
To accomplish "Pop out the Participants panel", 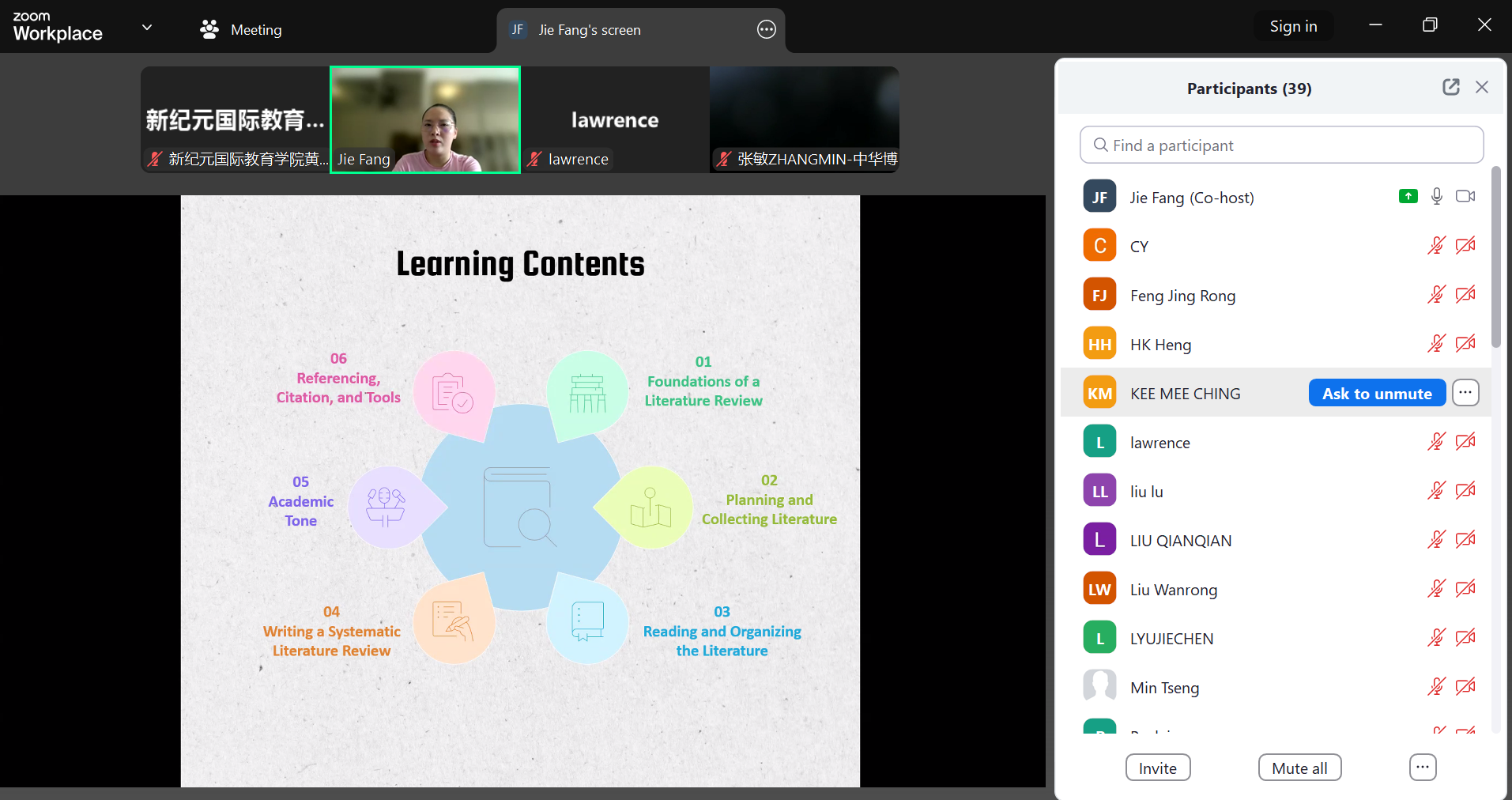I will click(x=1450, y=87).
